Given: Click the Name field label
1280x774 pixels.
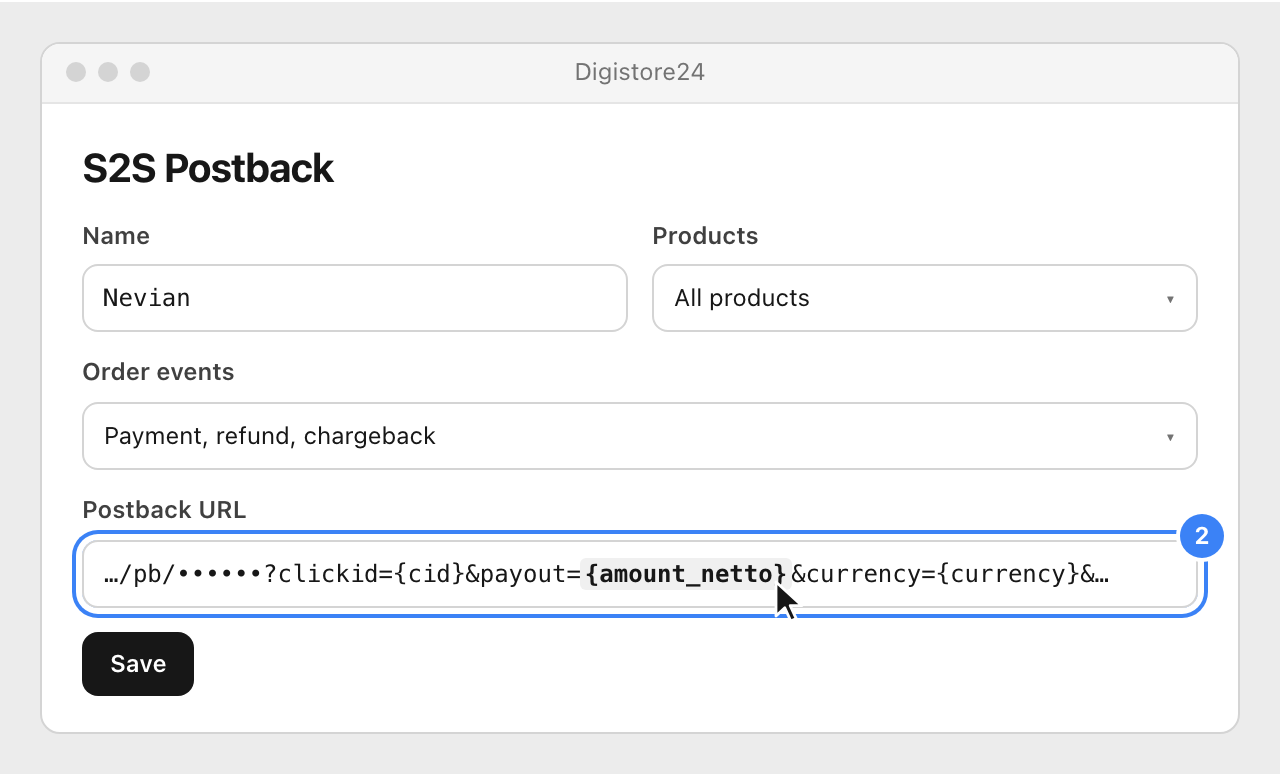Looking at the screenshot, I should coord(116,236).
